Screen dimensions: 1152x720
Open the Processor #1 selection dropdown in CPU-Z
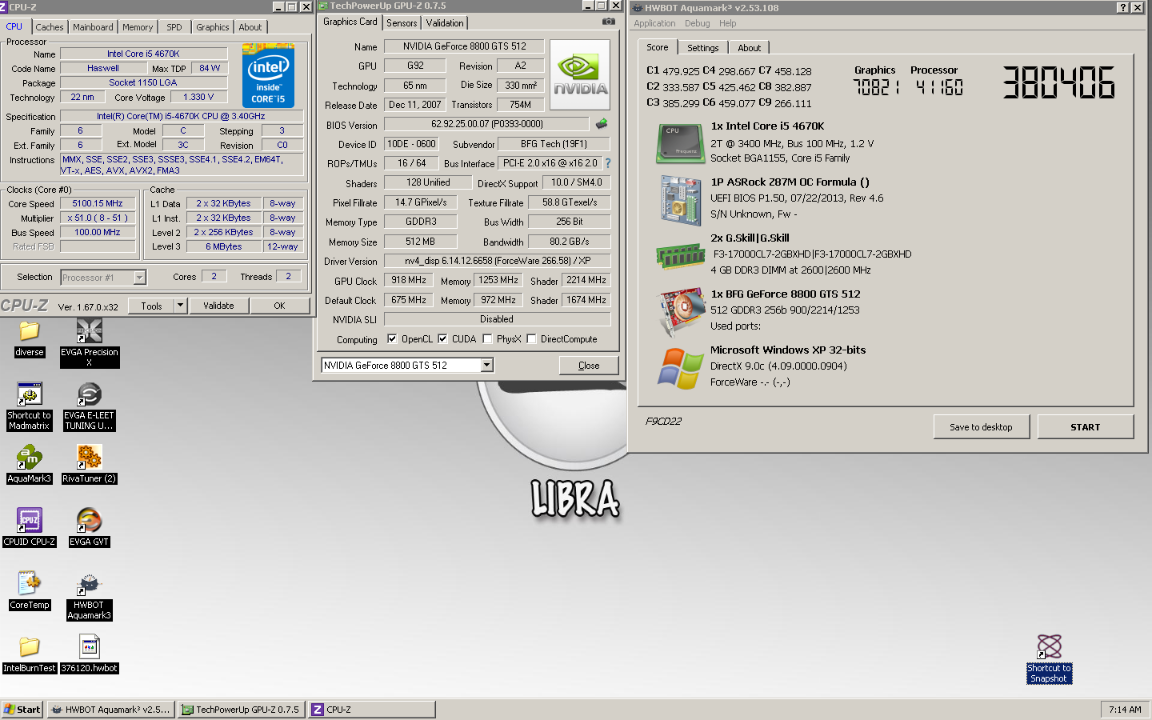pos(139,278)
